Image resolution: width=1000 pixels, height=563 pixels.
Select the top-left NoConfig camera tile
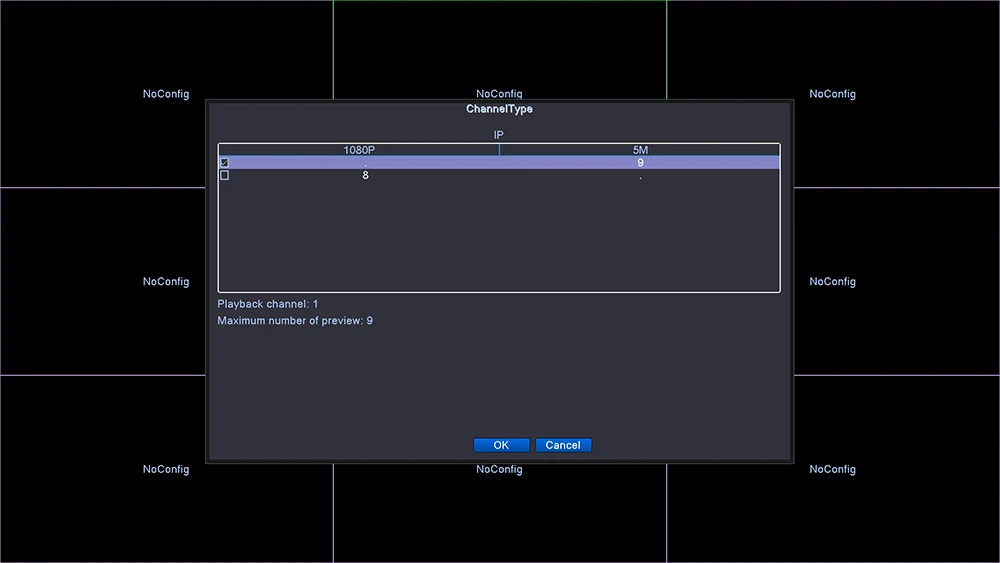[x=166, y=94]
